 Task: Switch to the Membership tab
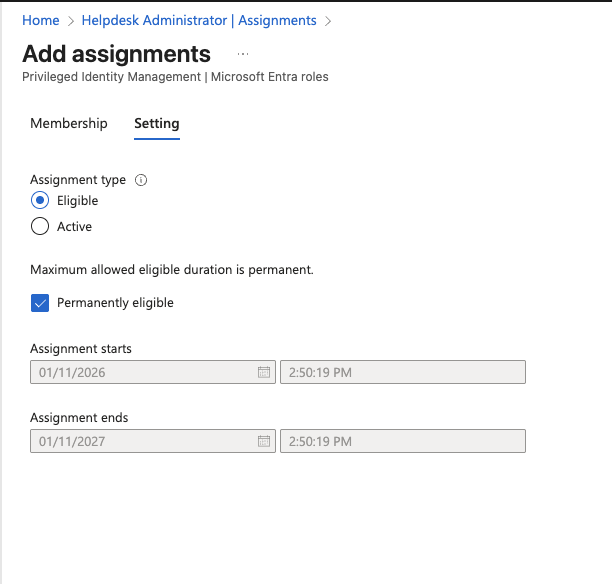pyautogui.click(x=69, y=123)
